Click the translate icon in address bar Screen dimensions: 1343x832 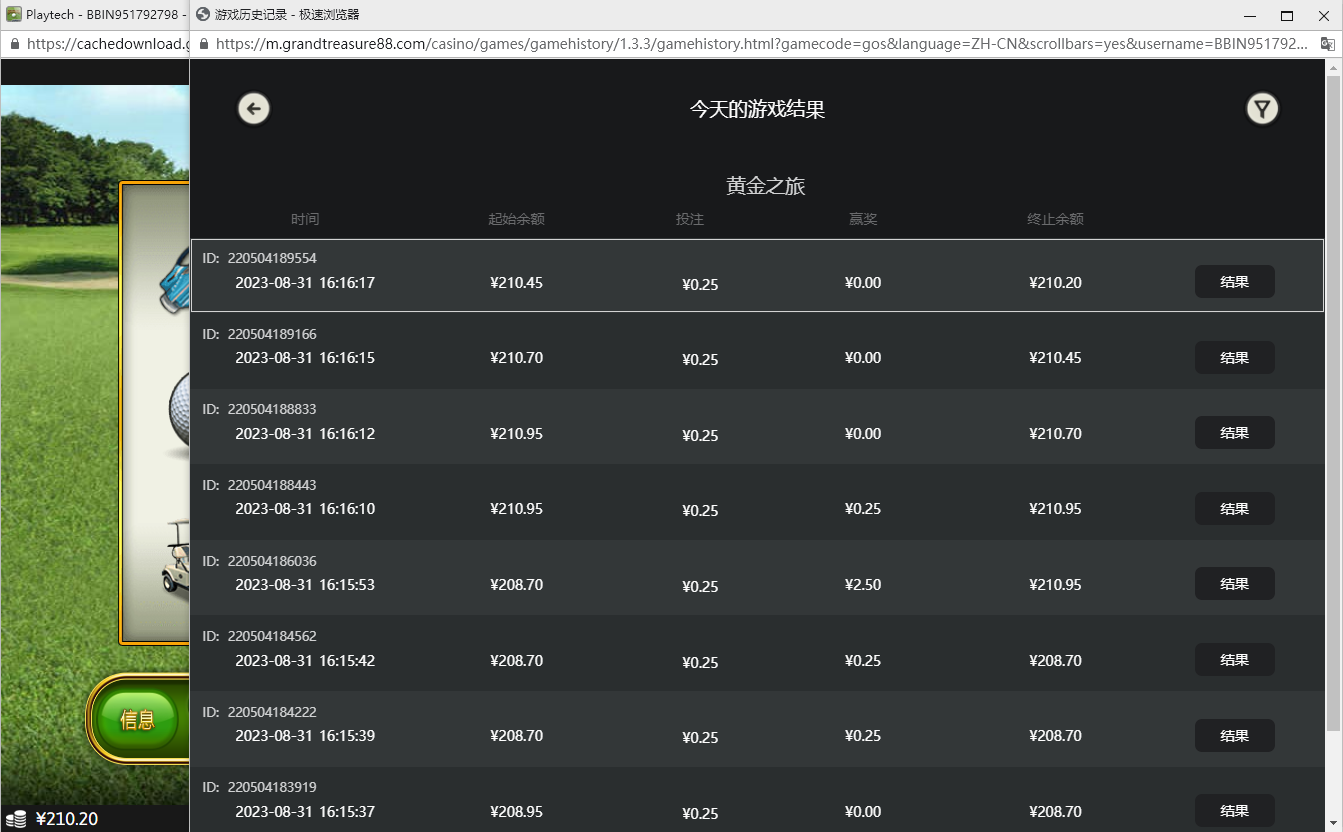point(1329,44)
